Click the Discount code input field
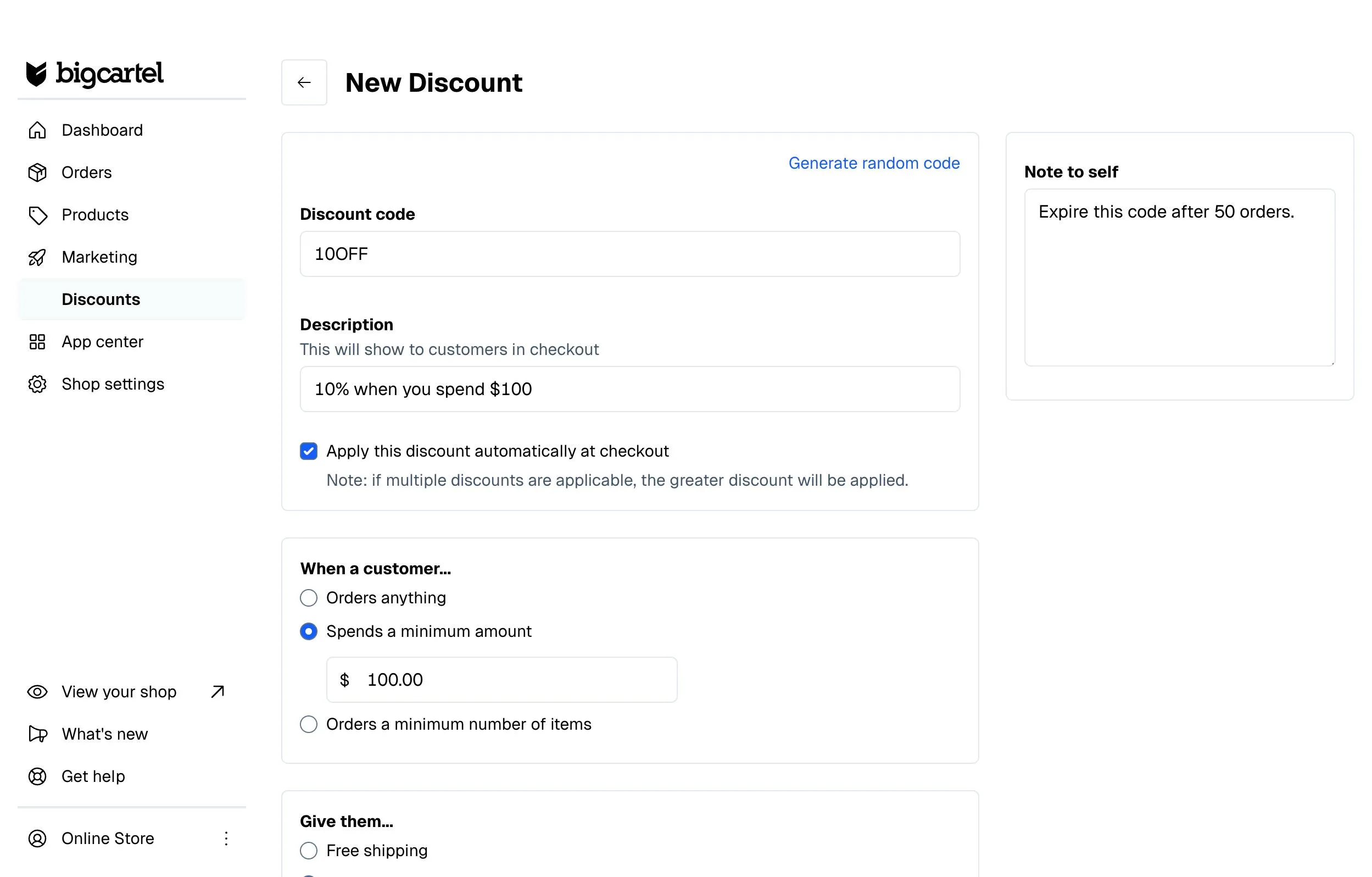1372x877 pixels. (x=629, y=254)
